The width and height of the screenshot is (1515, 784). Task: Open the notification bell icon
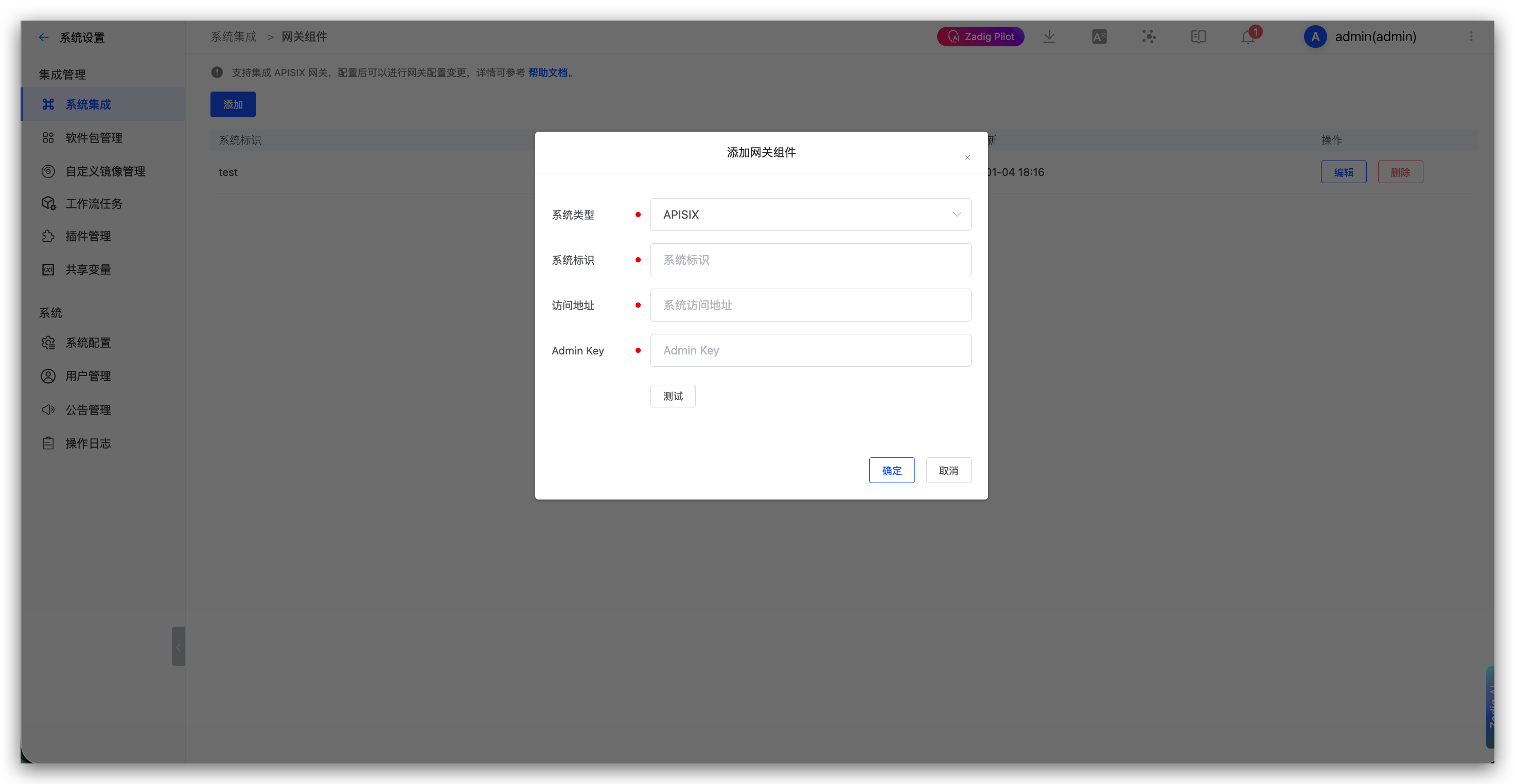pos(1248,37)
